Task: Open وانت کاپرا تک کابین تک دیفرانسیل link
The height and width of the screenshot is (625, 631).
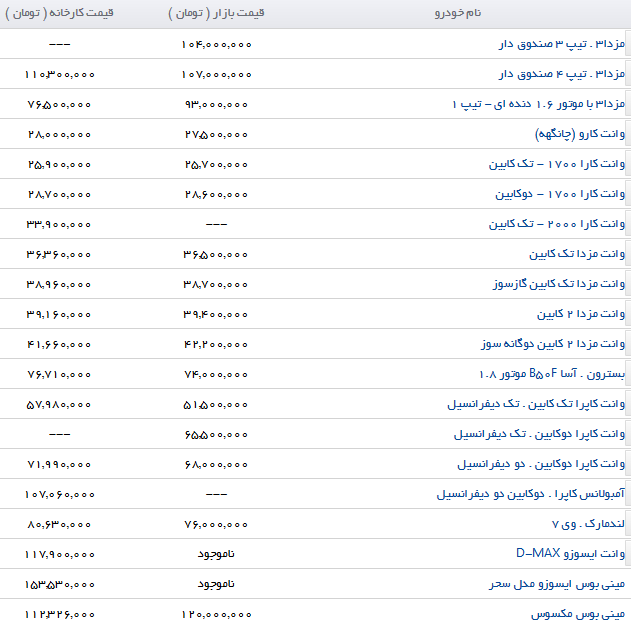Action: [536, 404]
